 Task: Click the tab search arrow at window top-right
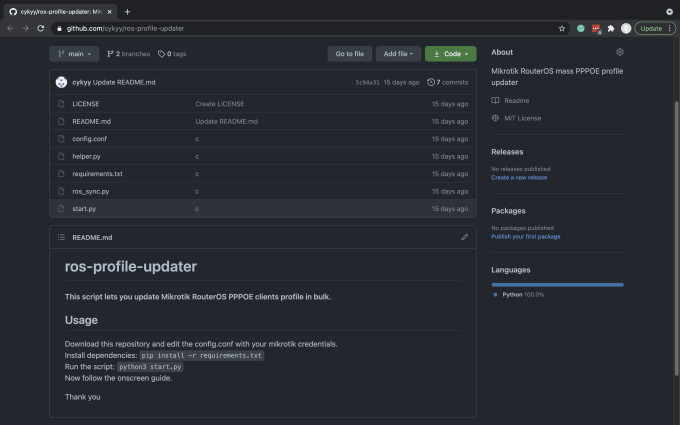(x=669, y=12)
